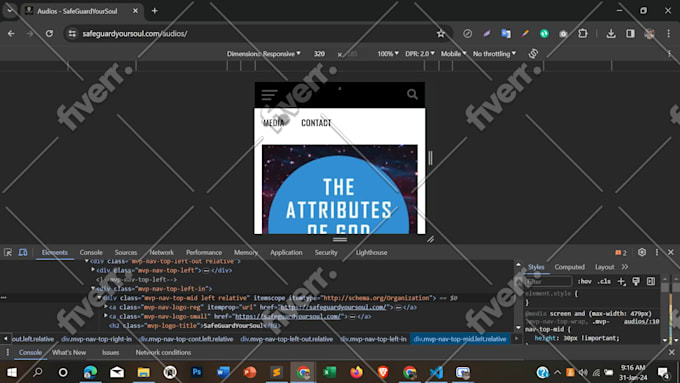Click The Attributes of God image
The height and width of the screenshot is (383, 680).
pos(340,189)
